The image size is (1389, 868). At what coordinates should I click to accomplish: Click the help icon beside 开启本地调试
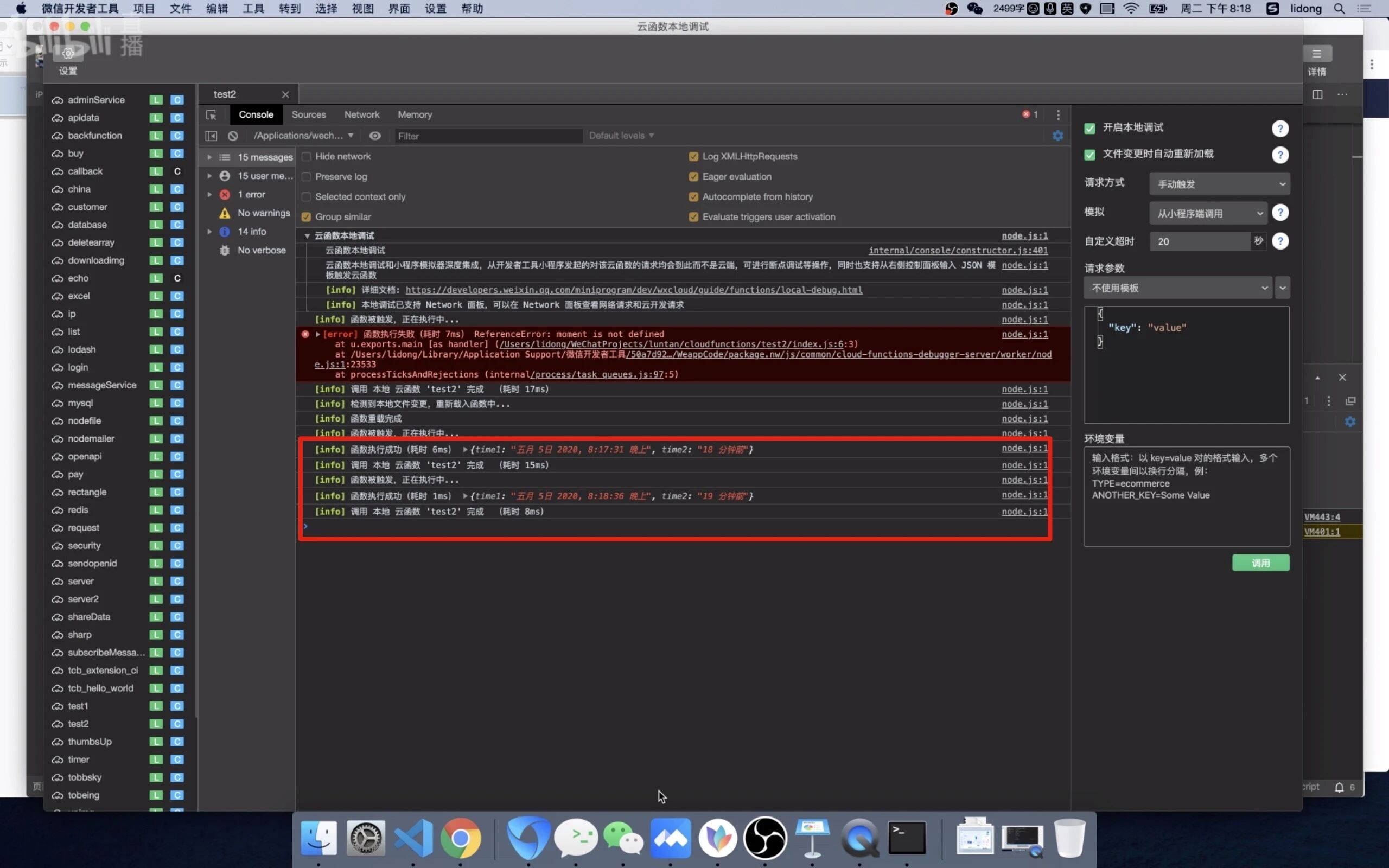(1279, 128)
